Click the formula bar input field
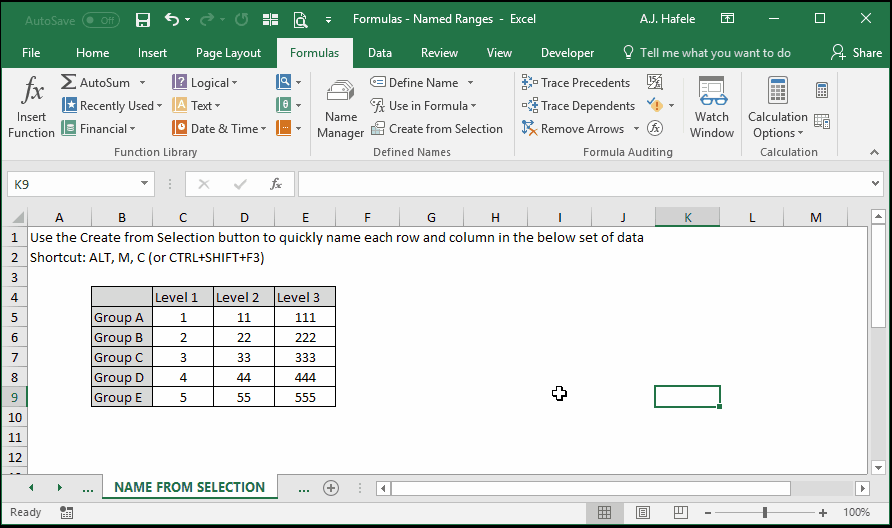Screen dimensions: 892x528 click(584, 184)
